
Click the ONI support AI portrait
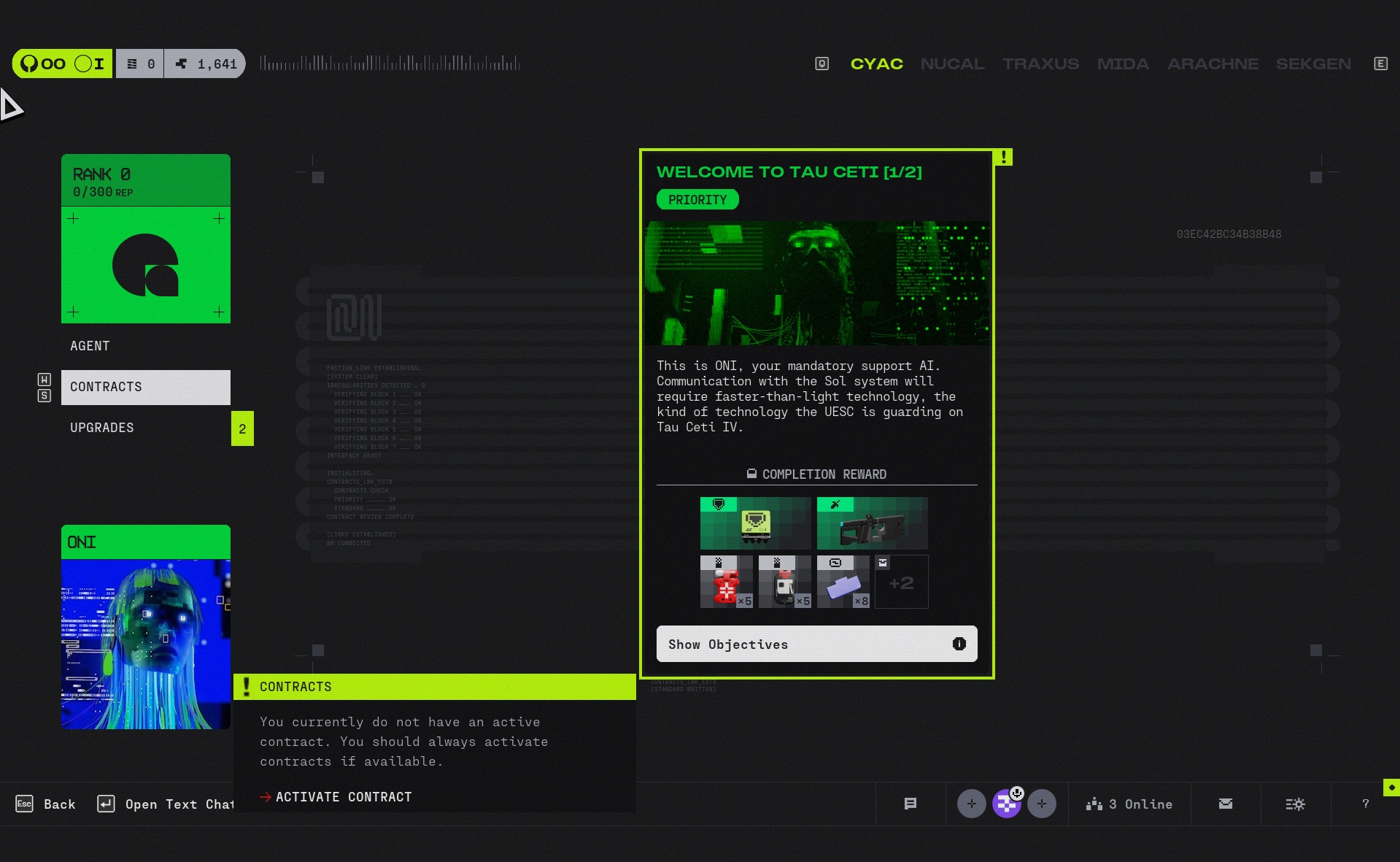tap(146, 644)
